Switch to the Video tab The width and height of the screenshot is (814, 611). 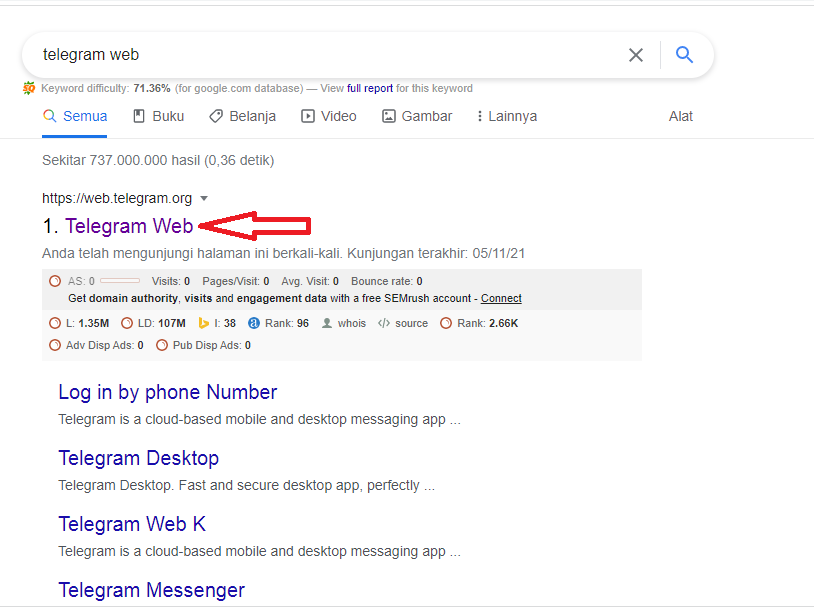[x=329, y=116]
